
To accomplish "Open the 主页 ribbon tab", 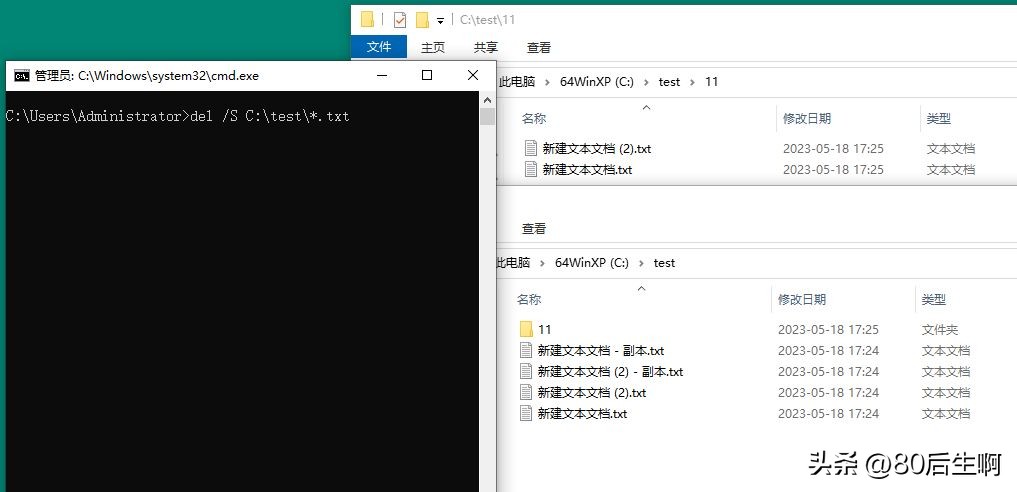I will point(433,47).
